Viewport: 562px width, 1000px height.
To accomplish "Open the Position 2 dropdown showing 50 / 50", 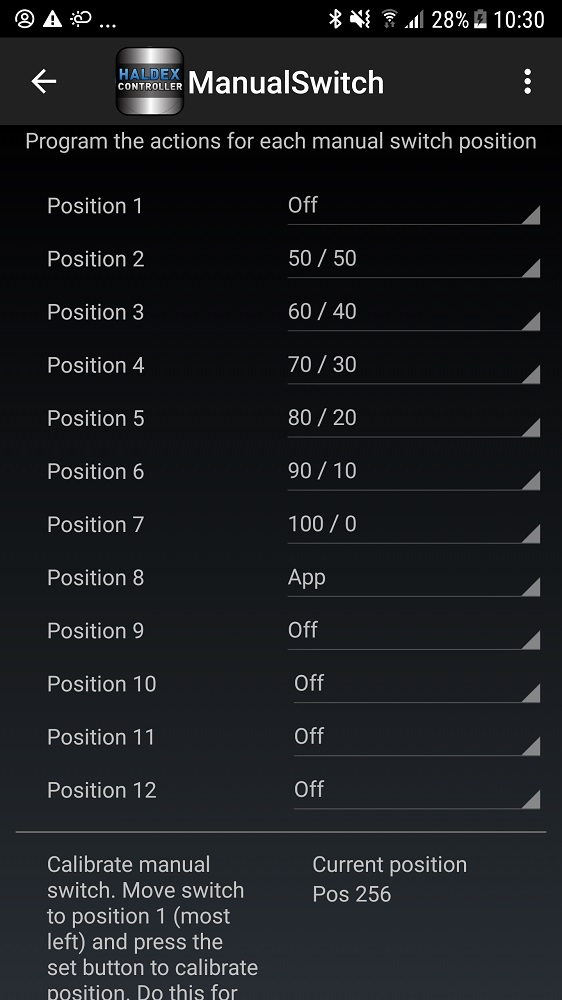I will tap(413, 260).
